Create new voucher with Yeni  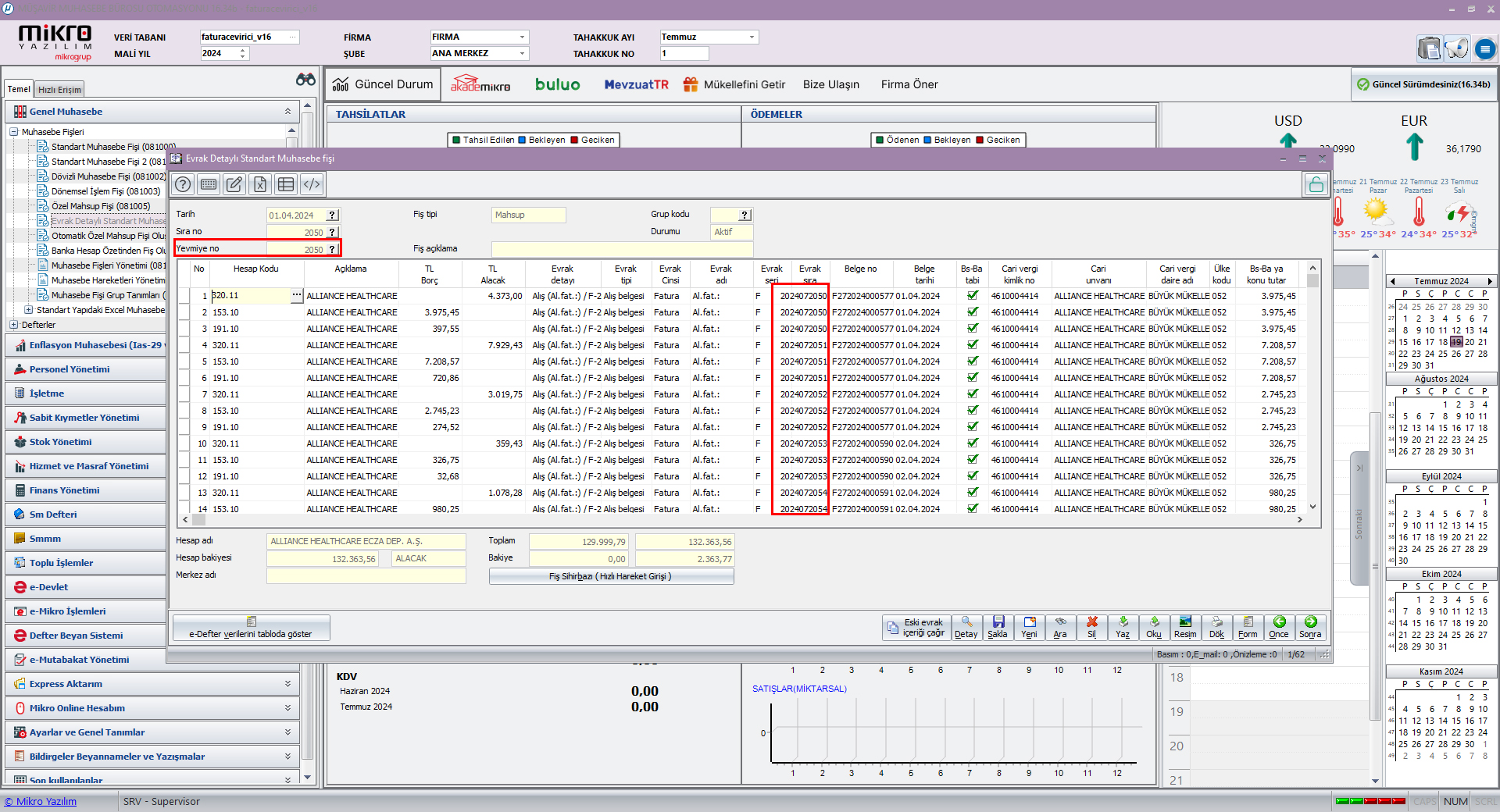pyautogui.click(x=1029, y=627)
